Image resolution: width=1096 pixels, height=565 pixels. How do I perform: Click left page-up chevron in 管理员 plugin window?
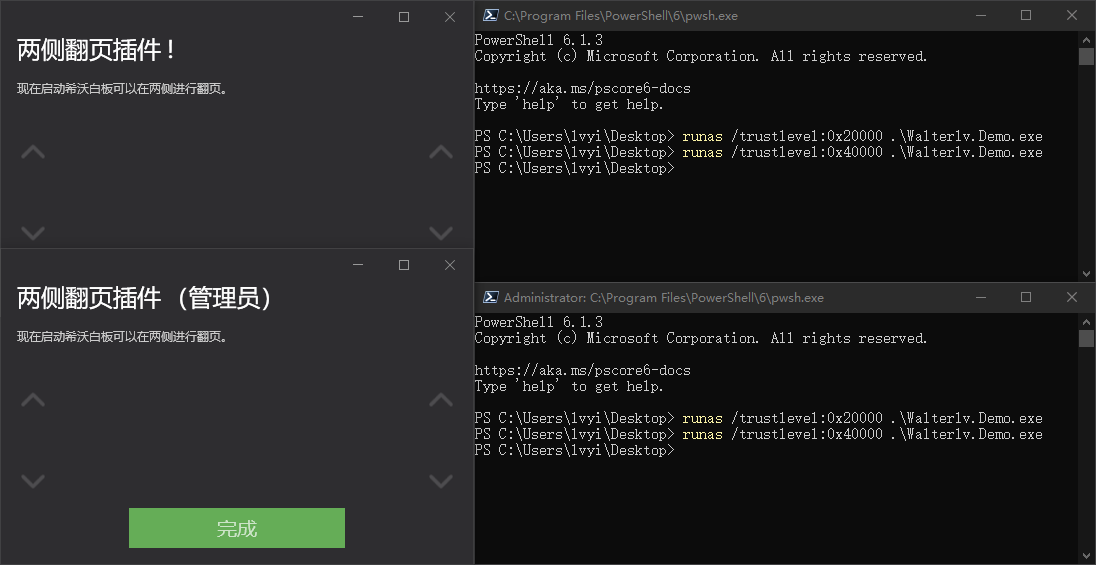33,400
